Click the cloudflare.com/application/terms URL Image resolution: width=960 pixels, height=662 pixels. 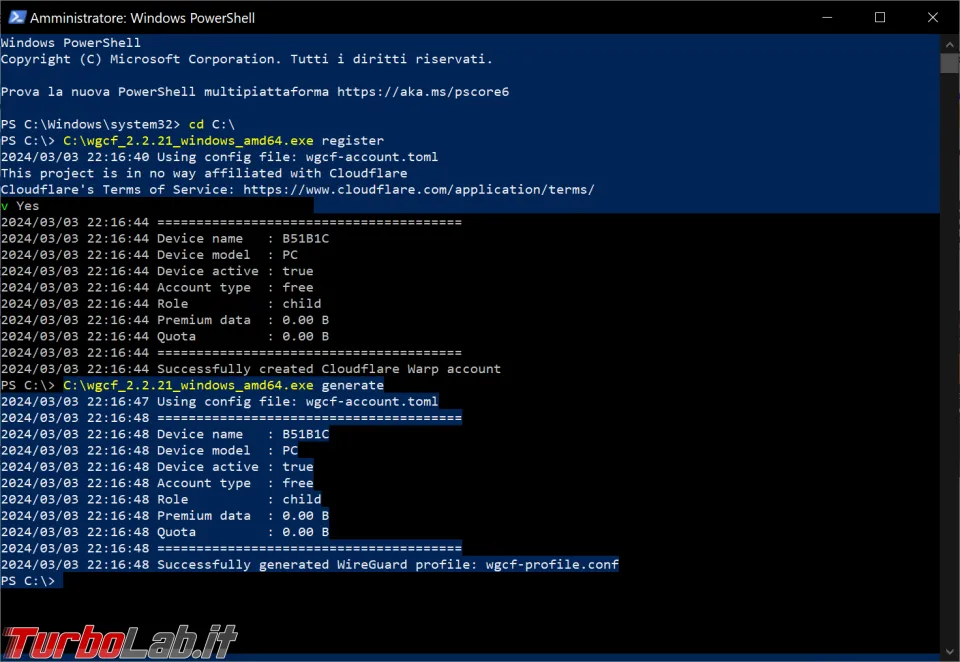click(x=418, y=189)
